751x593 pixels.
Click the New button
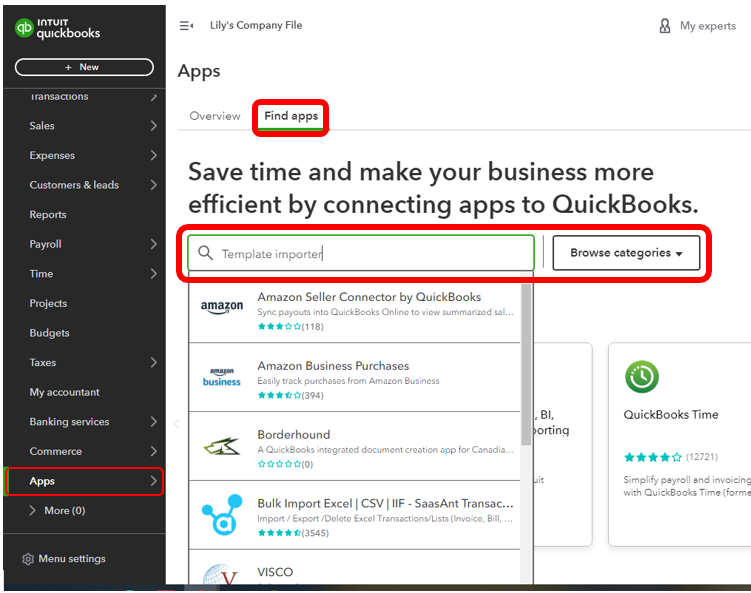pyautogui.click(x=84, y=67)
